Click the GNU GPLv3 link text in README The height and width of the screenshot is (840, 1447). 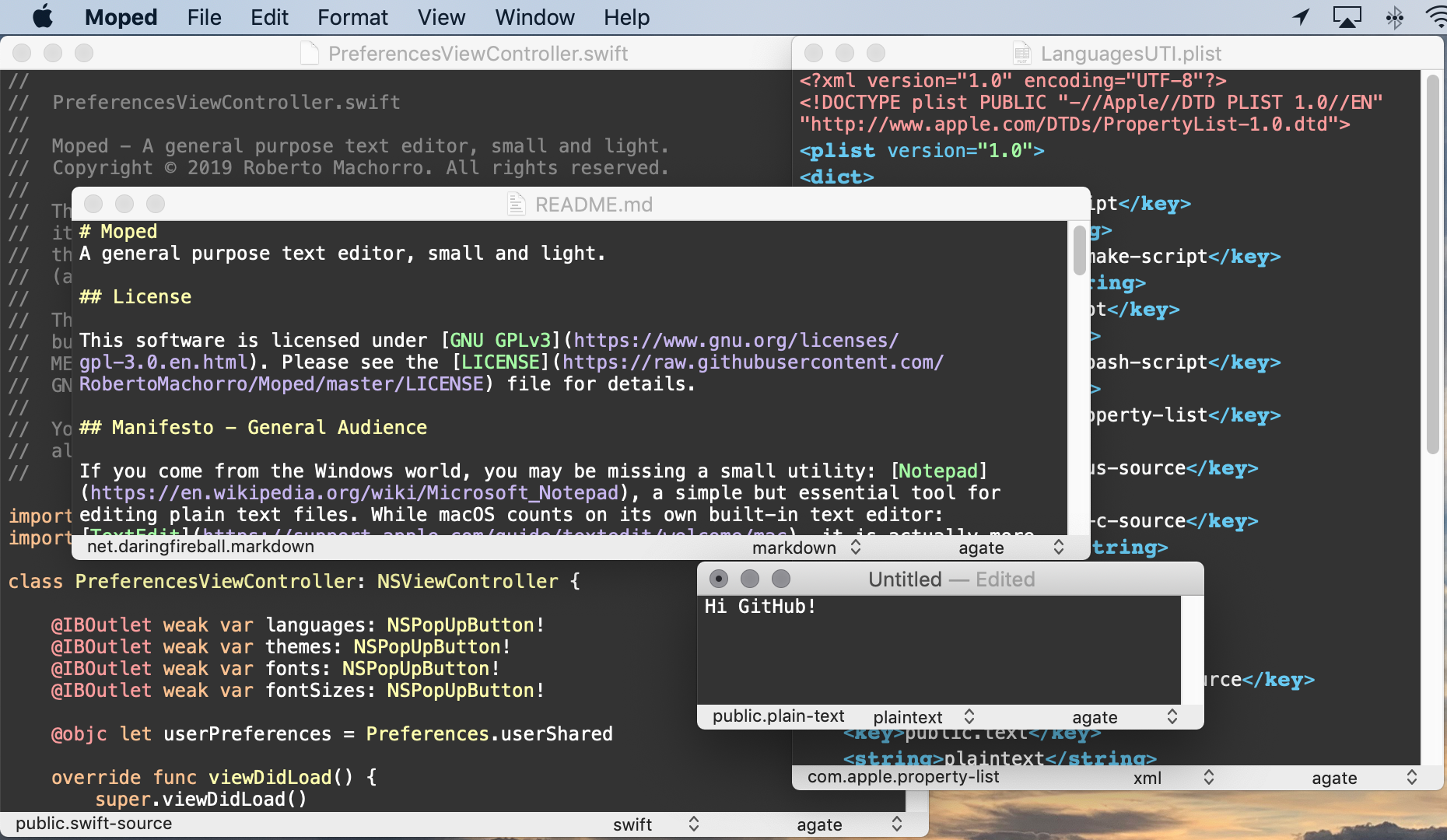coord(500,341)
